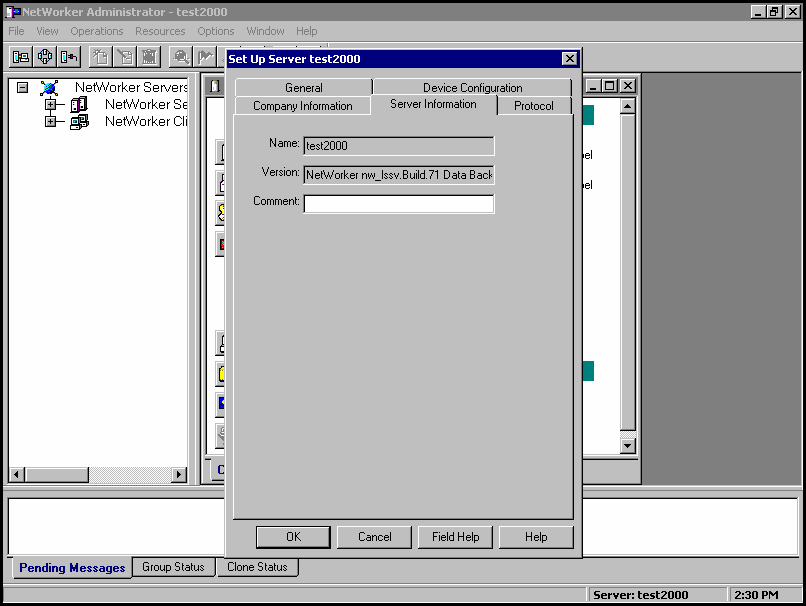Open the Window menu
This screenshot has width=806, height=606.
coord(265,31)
